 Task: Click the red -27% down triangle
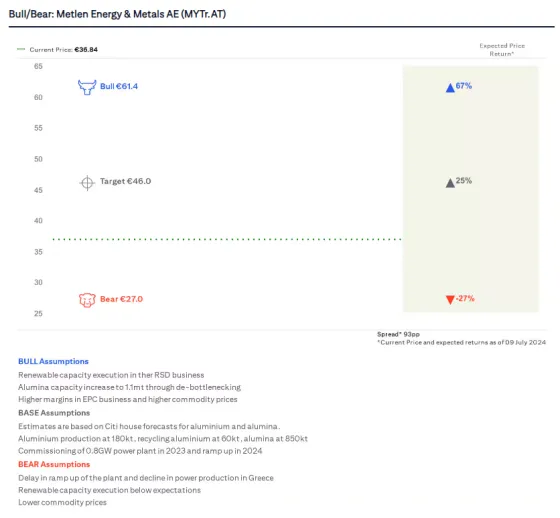(x=450, y=299)
